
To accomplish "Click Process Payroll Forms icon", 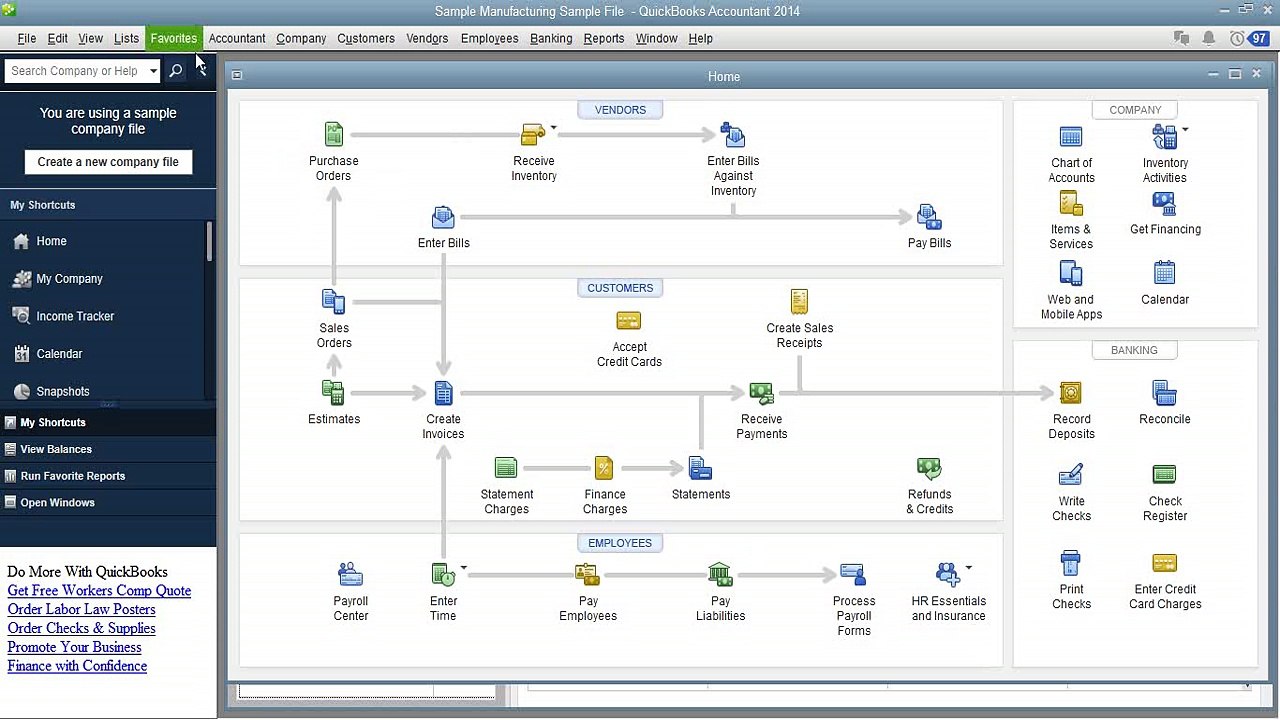I will pos(853,575).
